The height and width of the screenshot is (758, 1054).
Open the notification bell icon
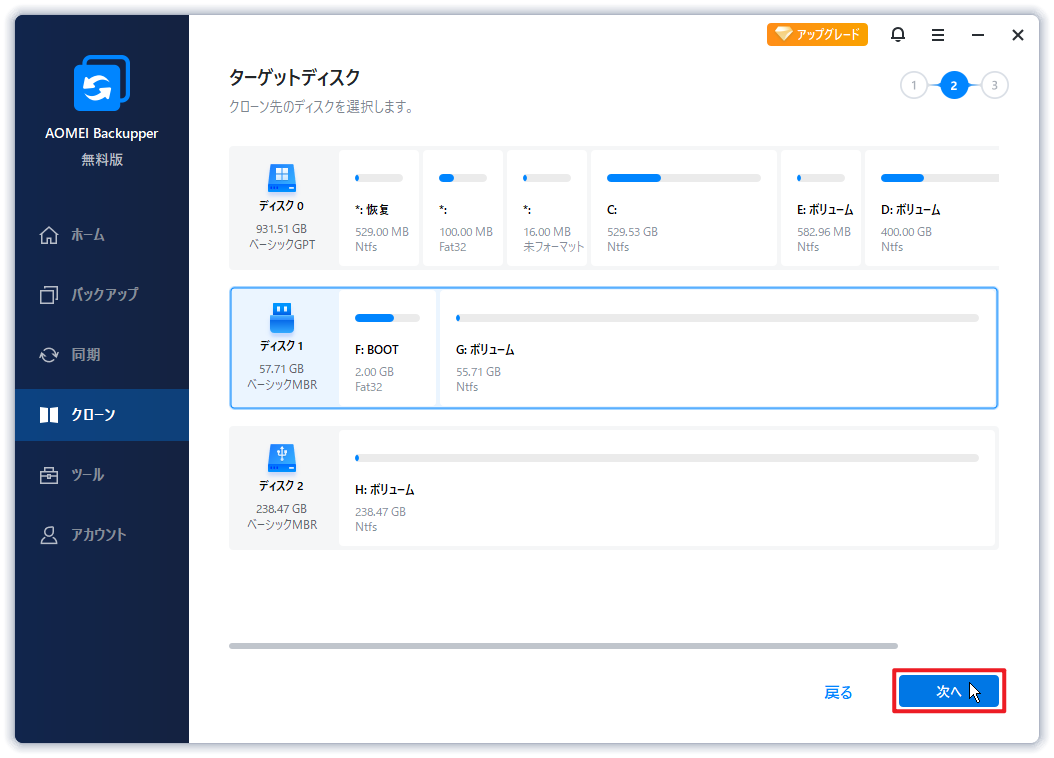pos(898,35)
